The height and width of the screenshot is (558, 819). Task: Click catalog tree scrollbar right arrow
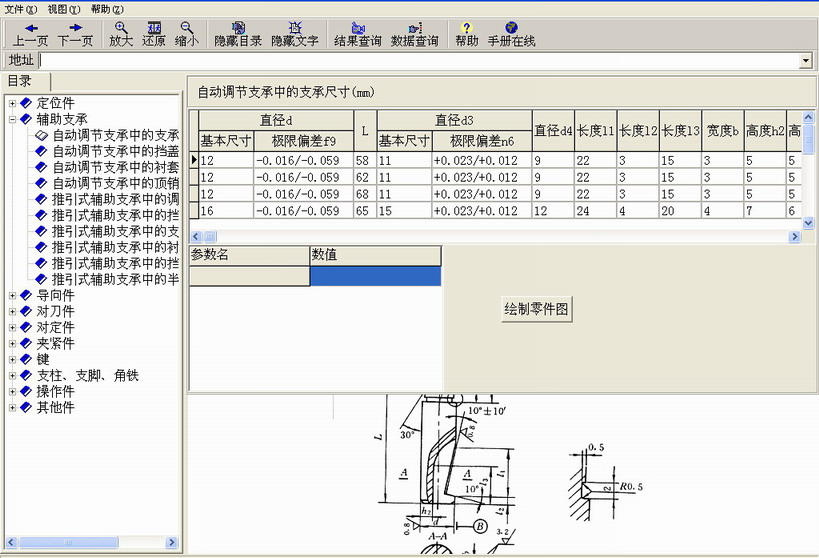pos(172,542)
